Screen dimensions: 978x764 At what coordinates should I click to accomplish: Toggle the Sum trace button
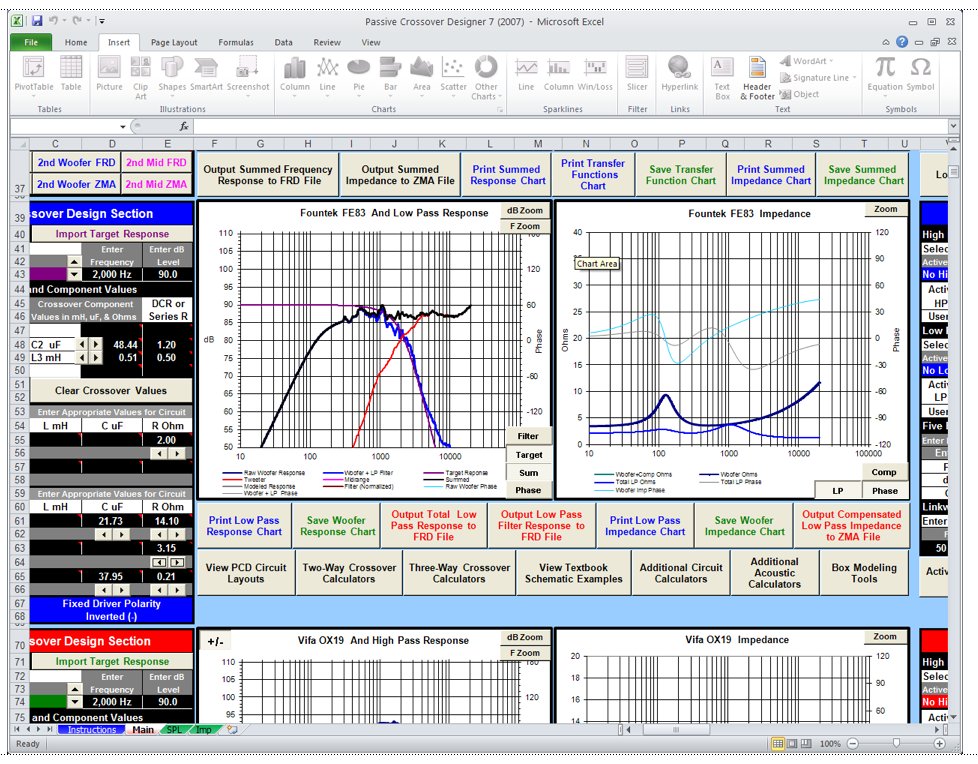528,473
